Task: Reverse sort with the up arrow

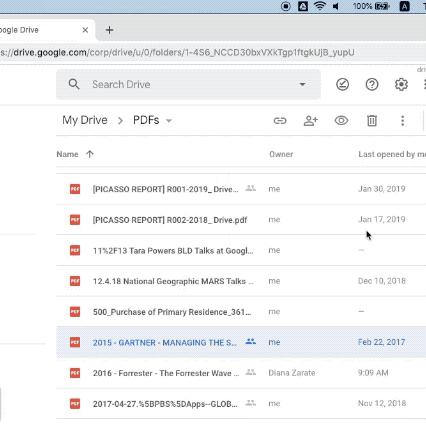Action: (90, 154)
